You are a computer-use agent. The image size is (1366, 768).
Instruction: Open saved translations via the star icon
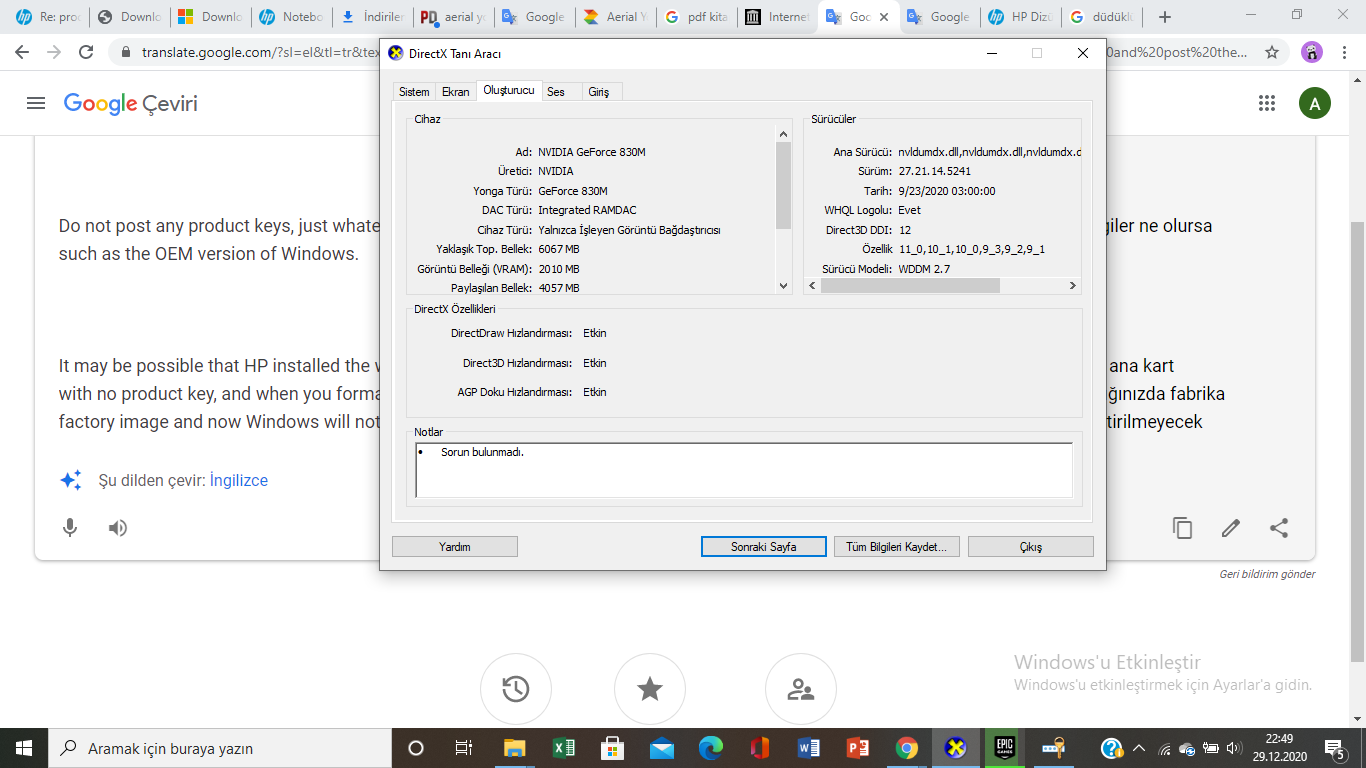tap(650, 689)
